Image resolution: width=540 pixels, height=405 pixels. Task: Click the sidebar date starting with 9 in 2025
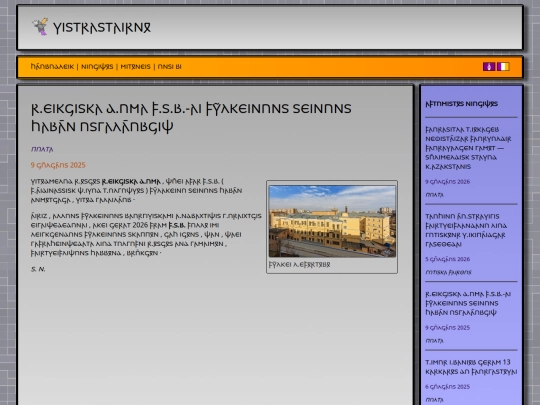447,328
